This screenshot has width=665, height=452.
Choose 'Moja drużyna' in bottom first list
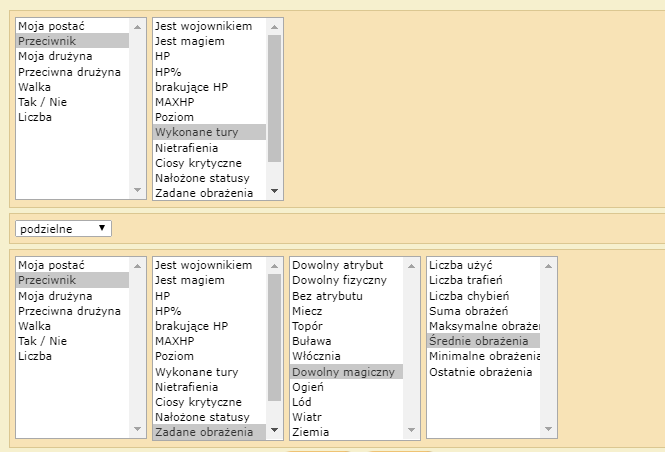pyautogui.click(x=73, y=296)
